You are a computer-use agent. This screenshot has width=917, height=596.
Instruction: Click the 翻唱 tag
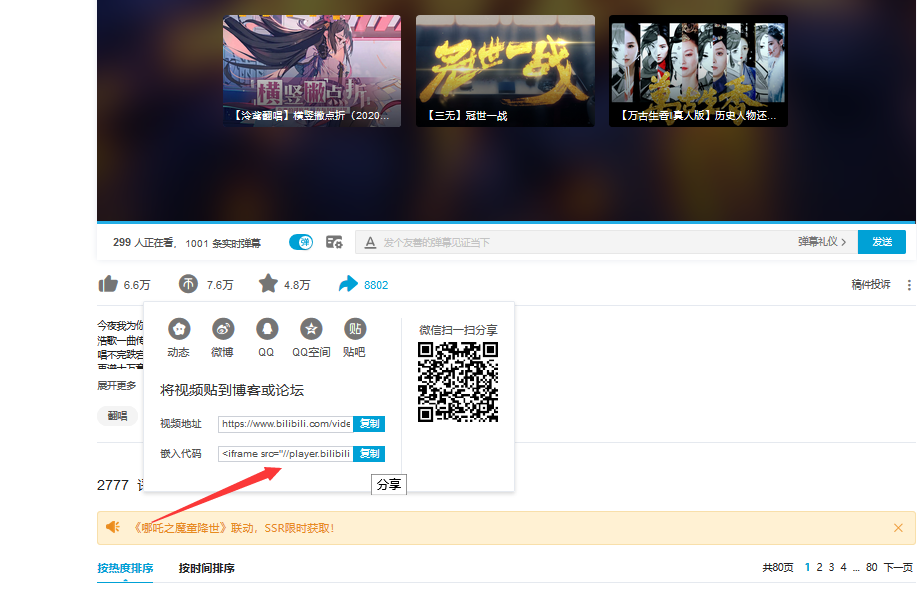click(117, 416)
